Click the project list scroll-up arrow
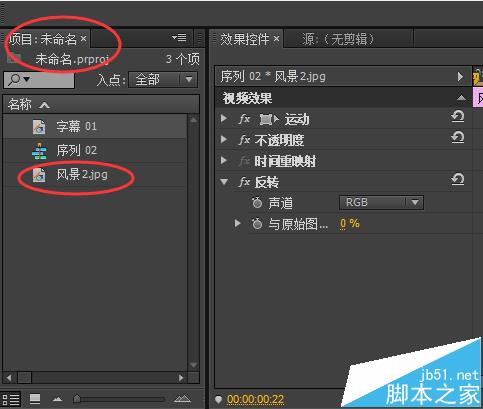The width and height of the screenshot is (483, 409). click(193, 120)
